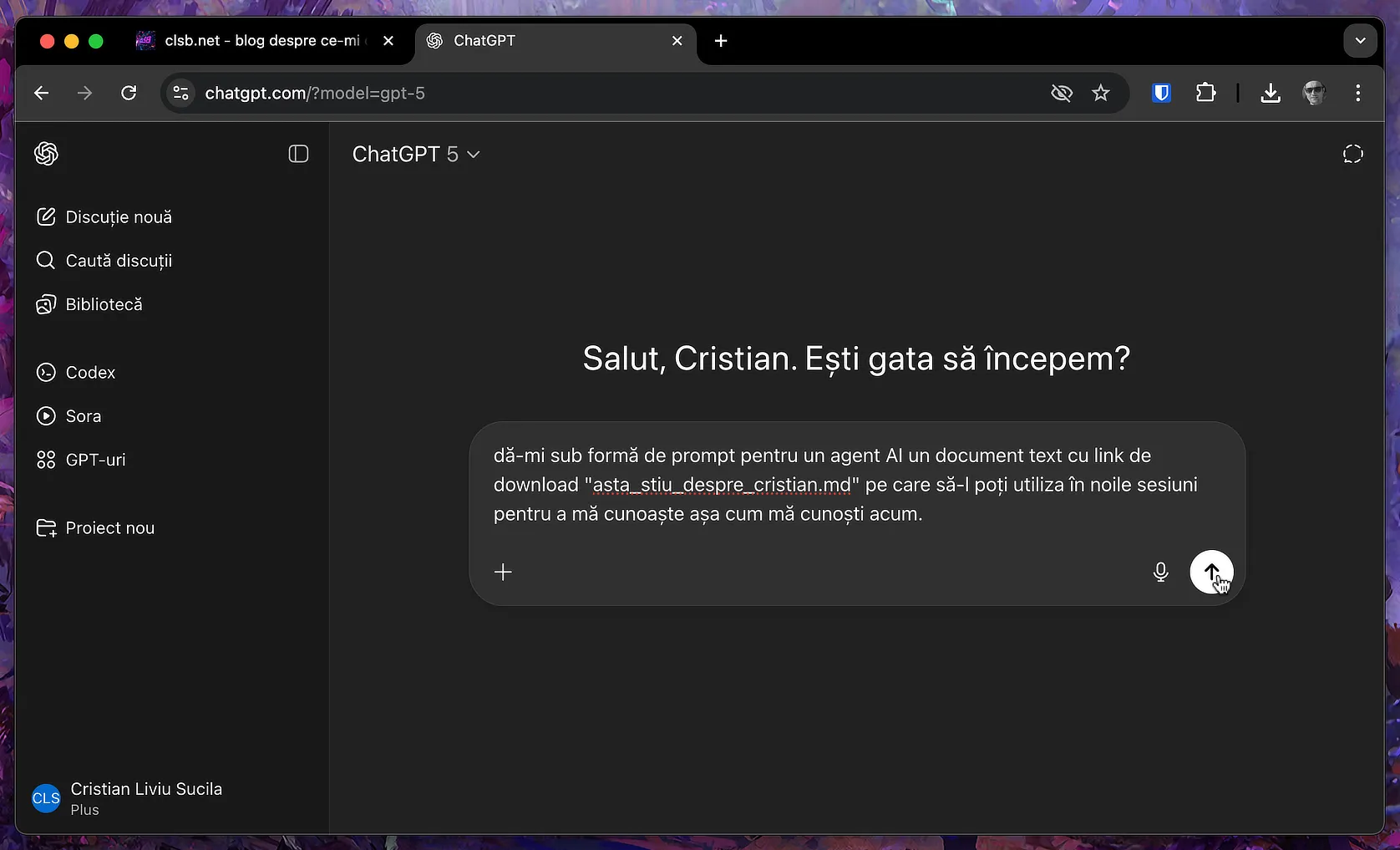This screenshot has width=1400, height=850.
Task: Click the 'Salut, Cristian' greeting heading
Action: (856, 359)
